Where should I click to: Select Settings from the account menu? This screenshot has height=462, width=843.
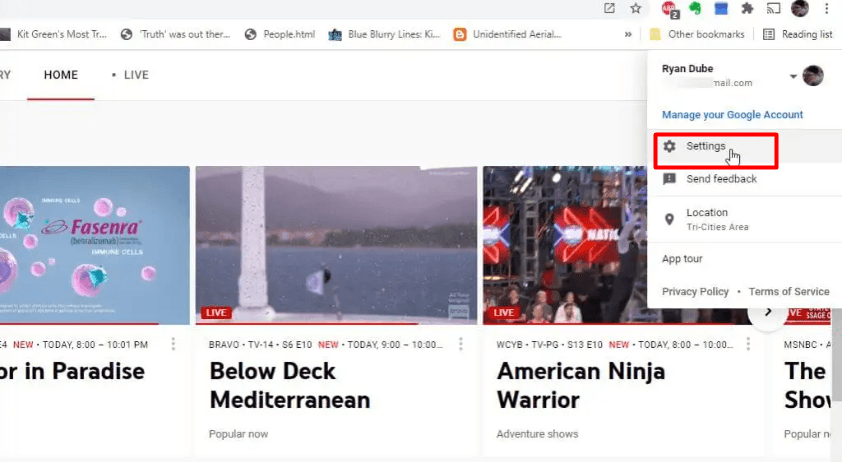706,147
